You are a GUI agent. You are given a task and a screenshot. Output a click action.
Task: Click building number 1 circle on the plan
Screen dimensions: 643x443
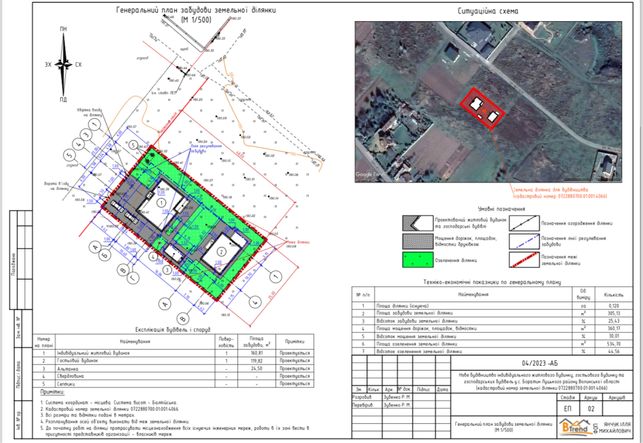[162, 202]
